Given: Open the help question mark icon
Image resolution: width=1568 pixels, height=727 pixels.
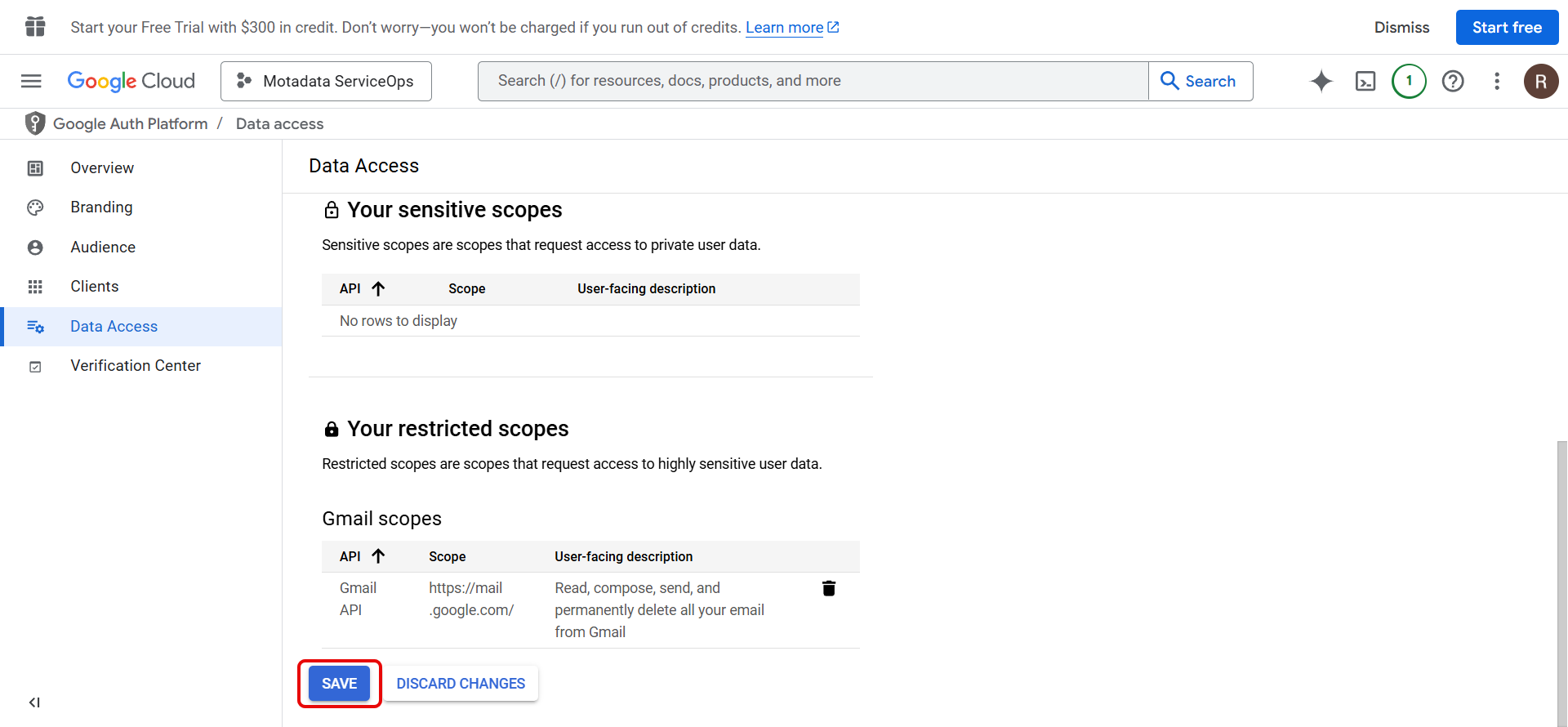Looking at the screenshot, I should click(1453, 81).
